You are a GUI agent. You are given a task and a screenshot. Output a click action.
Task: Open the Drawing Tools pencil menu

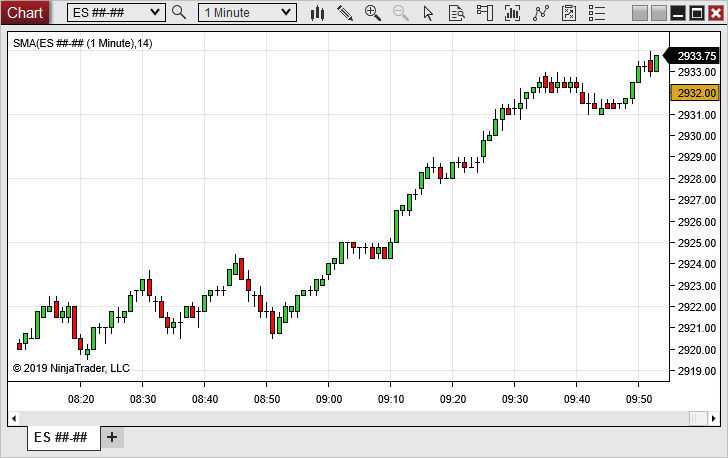[x=345, y=13]
